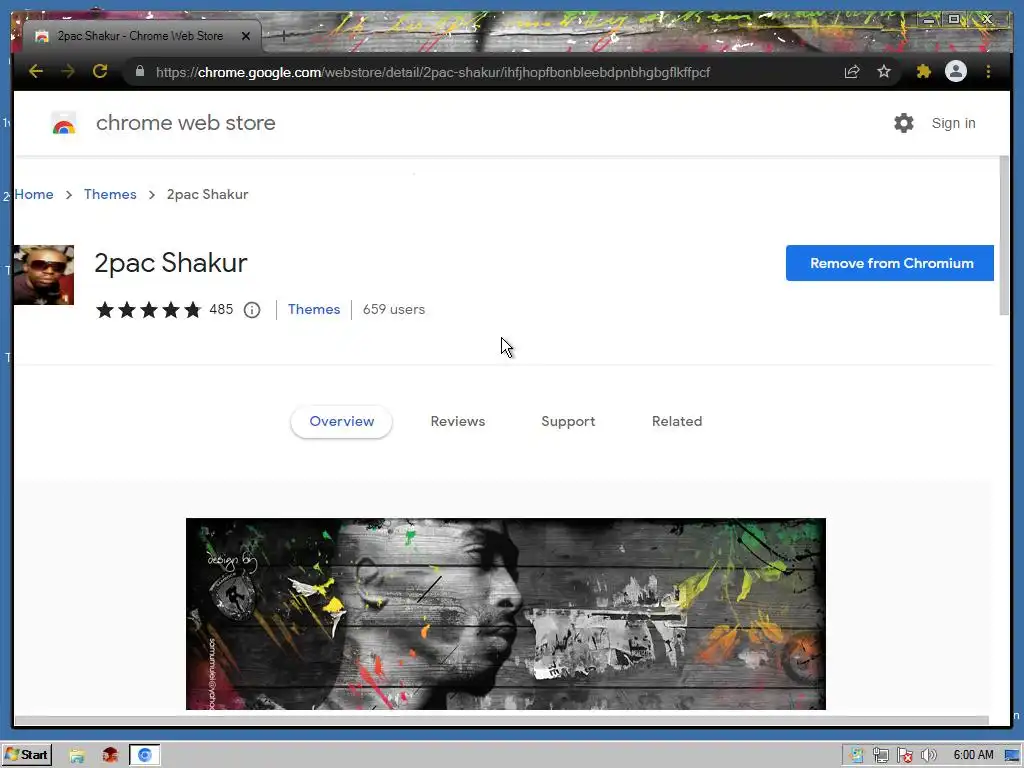This screenshot has width=1024, height=768.
Task: Click the '659 users' text
Action: pos(394,309)
